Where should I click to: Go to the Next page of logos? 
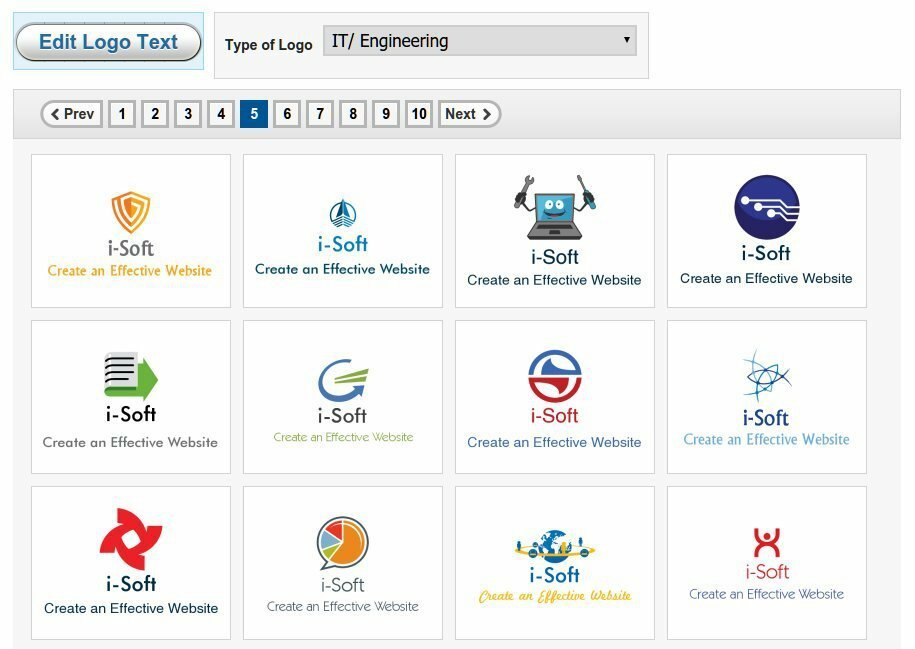(467, 113)
